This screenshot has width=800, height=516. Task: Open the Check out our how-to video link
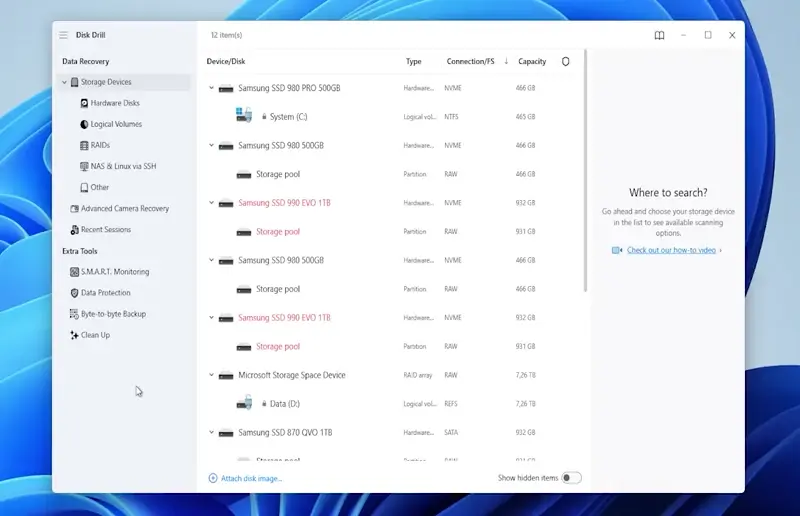pos(671,250)
